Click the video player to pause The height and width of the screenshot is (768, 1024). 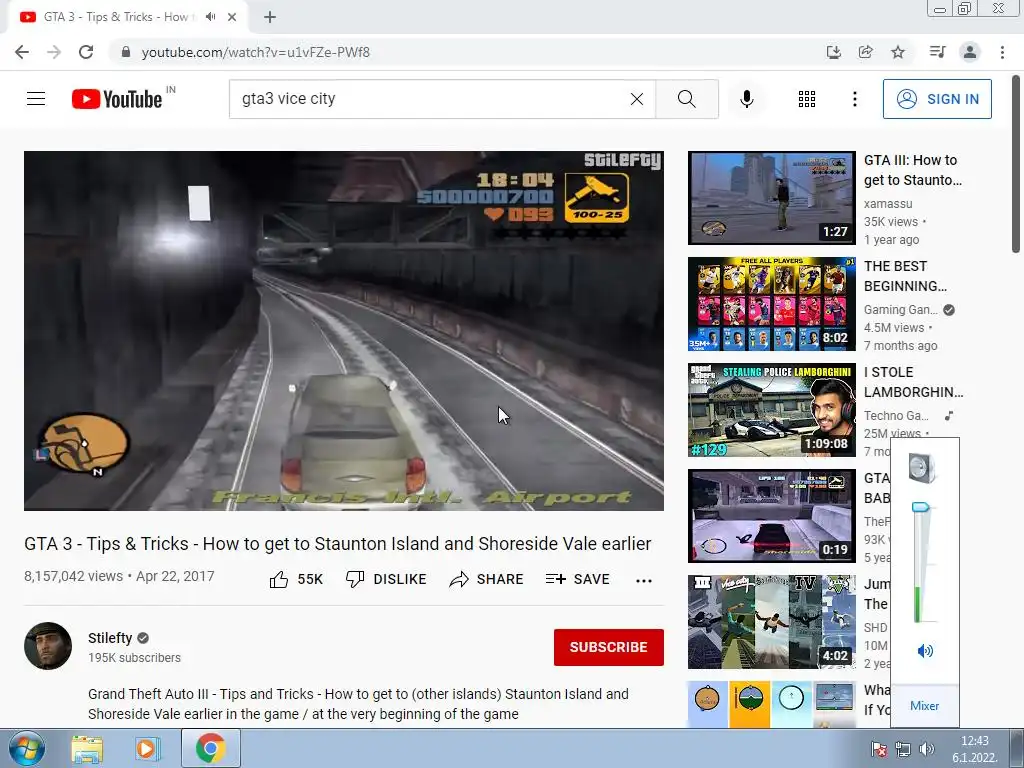point(344,331)
